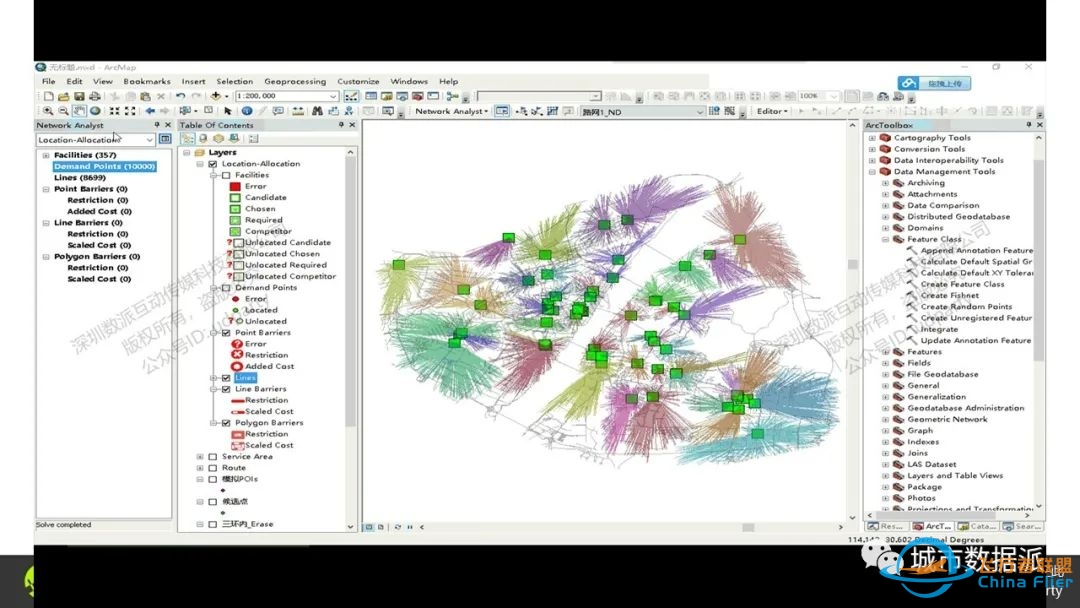Toggle the Route layer checkbox

[x=212, y=468]
